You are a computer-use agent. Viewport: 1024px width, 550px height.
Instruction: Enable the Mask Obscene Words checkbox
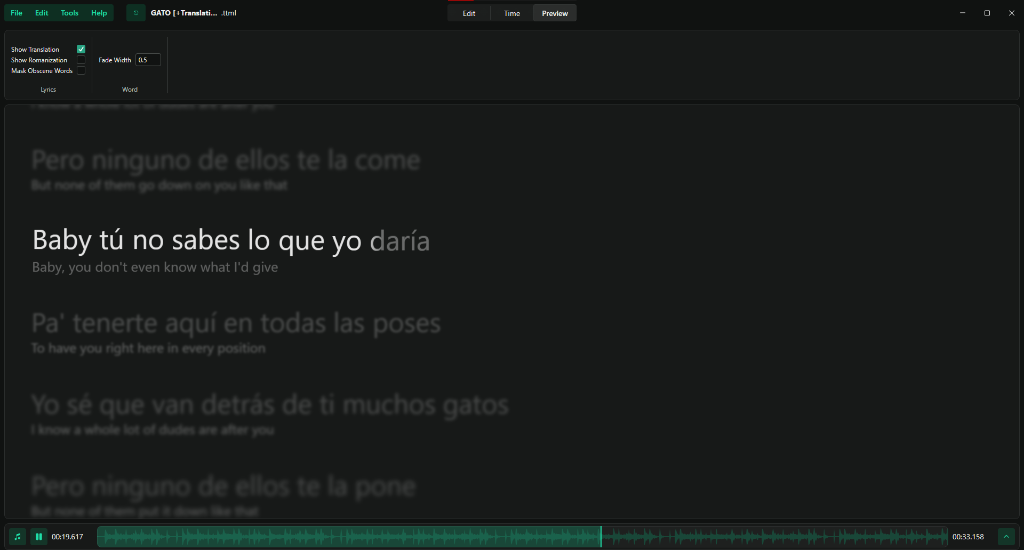click(x=81, y=71)
